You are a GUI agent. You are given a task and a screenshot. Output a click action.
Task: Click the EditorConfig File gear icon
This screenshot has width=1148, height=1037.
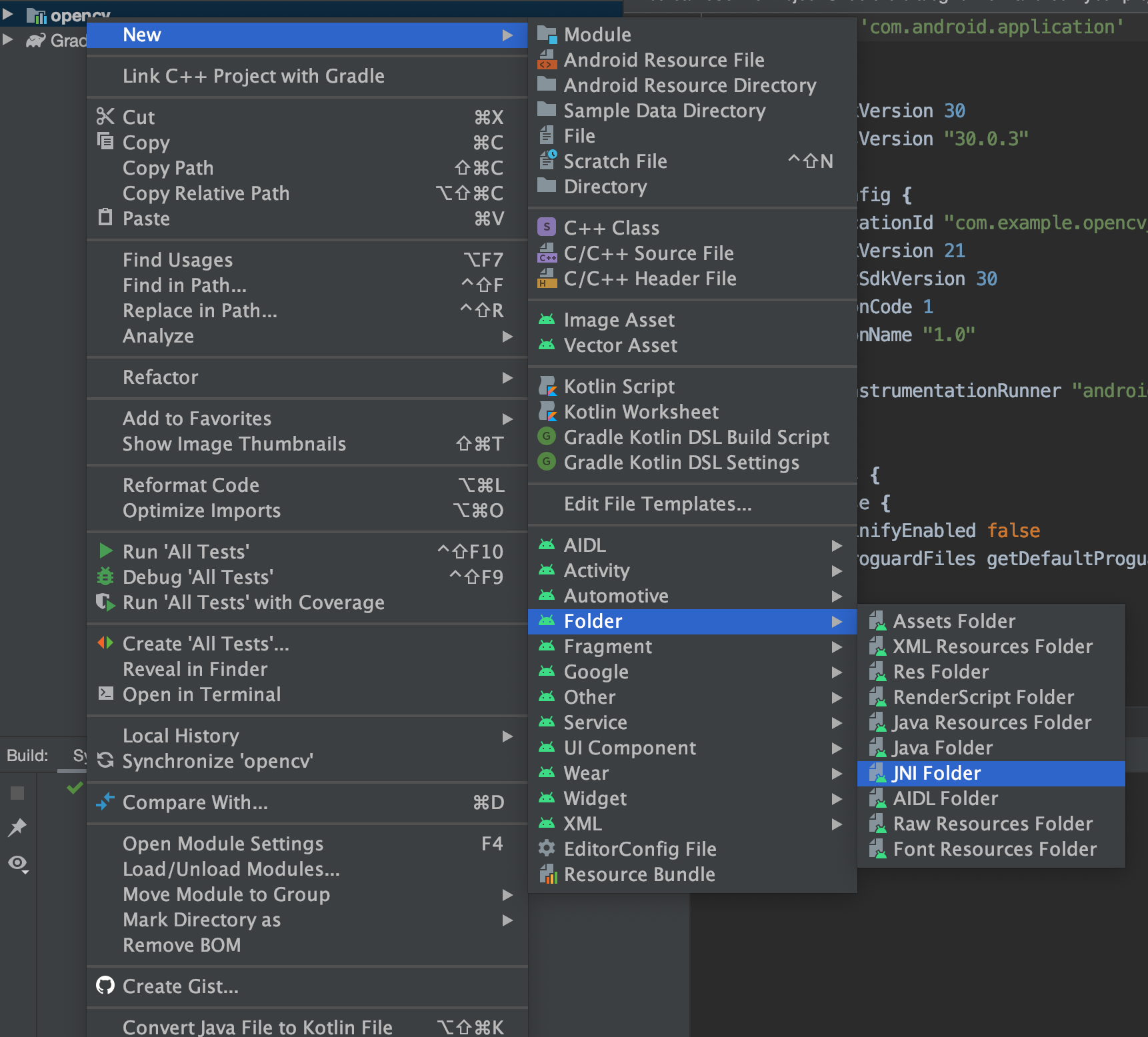[547, 848]
